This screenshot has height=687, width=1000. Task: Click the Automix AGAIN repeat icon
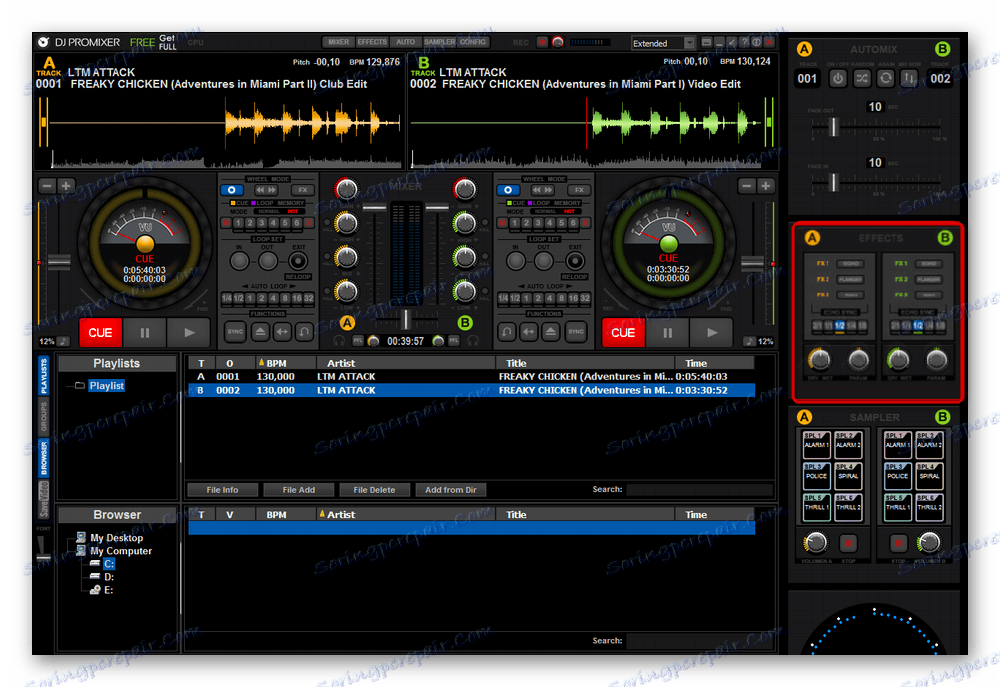(x=885, y=78)
